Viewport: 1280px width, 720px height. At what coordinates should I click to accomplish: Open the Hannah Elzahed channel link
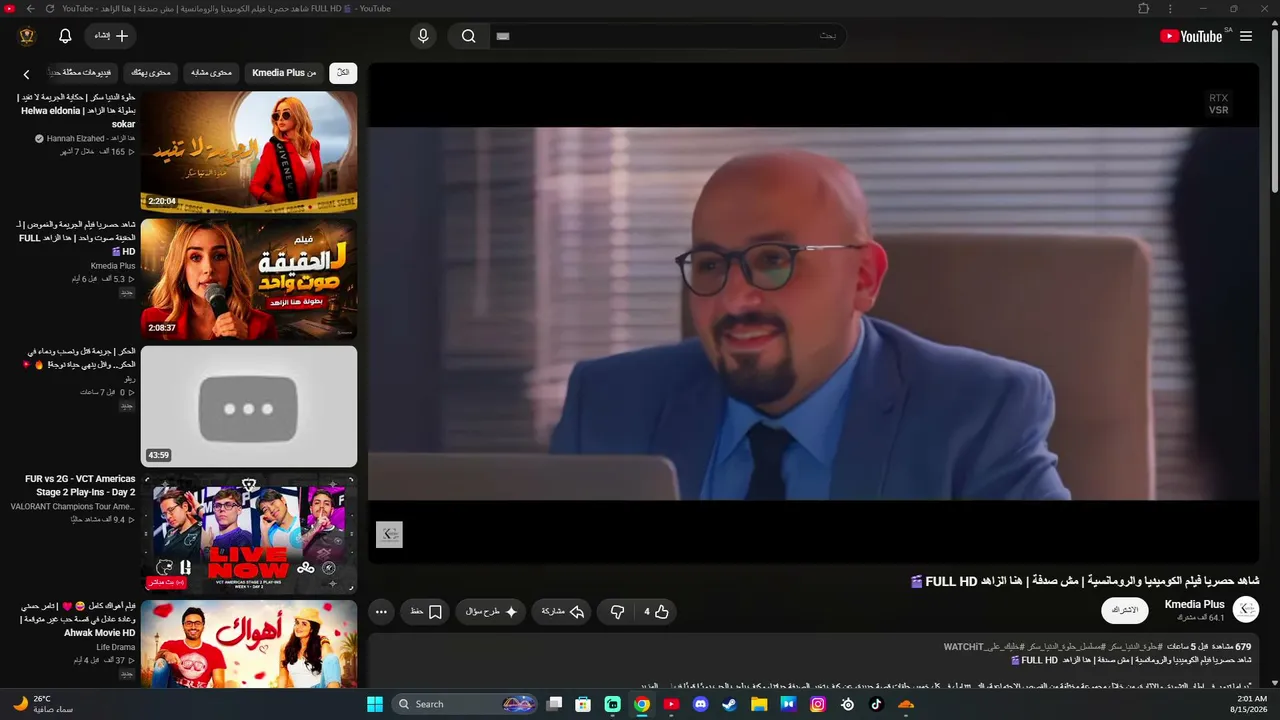91,138
